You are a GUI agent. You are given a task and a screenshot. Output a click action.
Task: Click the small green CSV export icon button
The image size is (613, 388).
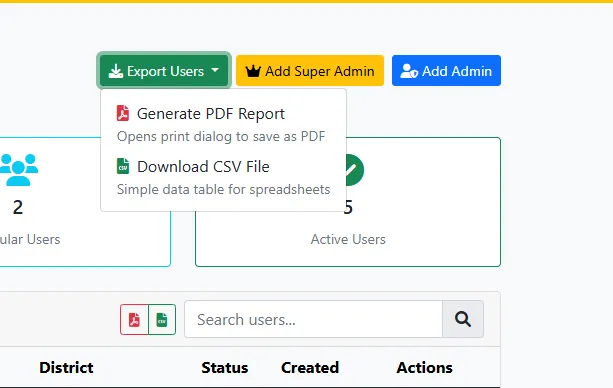coord(162,320)
